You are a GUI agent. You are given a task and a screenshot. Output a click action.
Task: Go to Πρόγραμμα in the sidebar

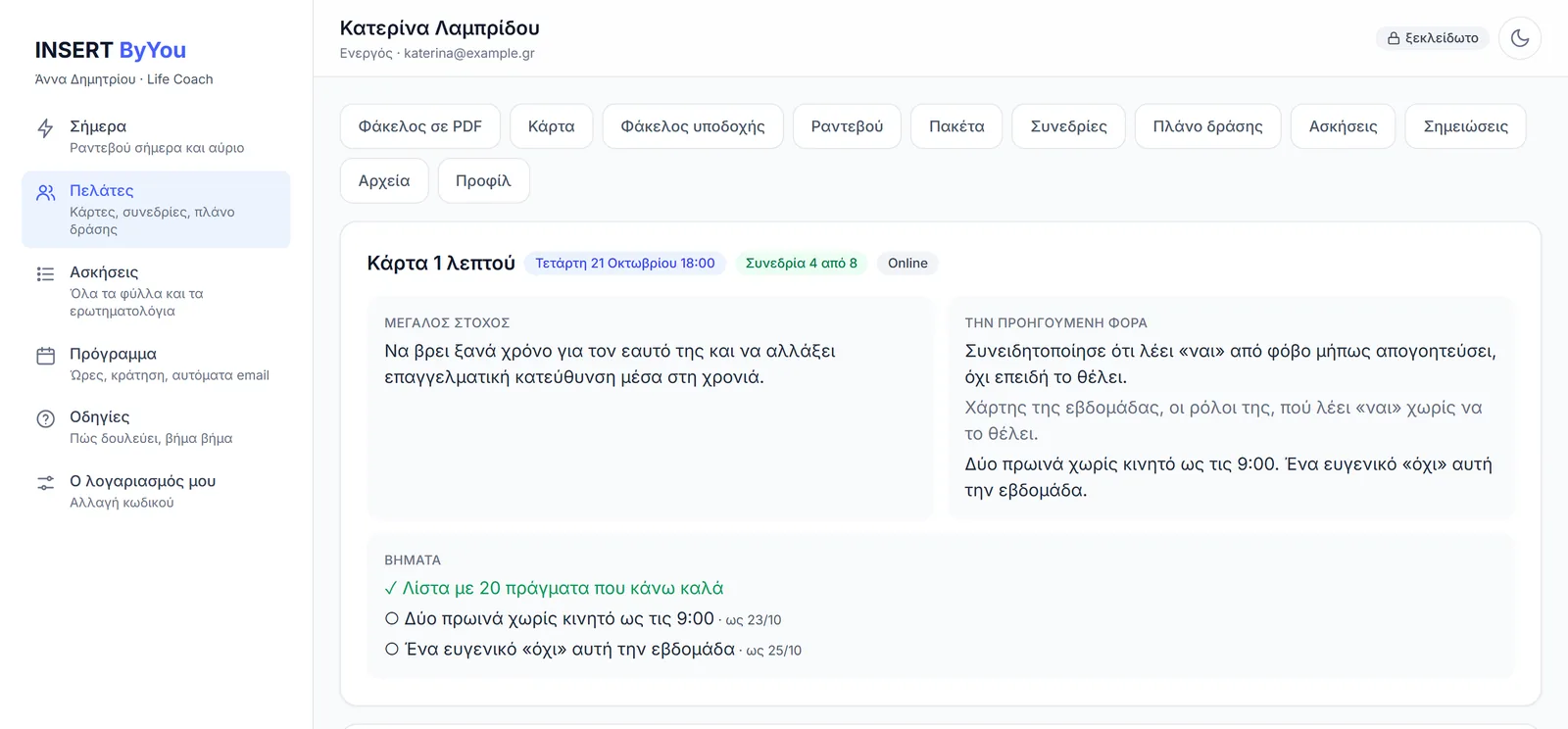[156, 364]
